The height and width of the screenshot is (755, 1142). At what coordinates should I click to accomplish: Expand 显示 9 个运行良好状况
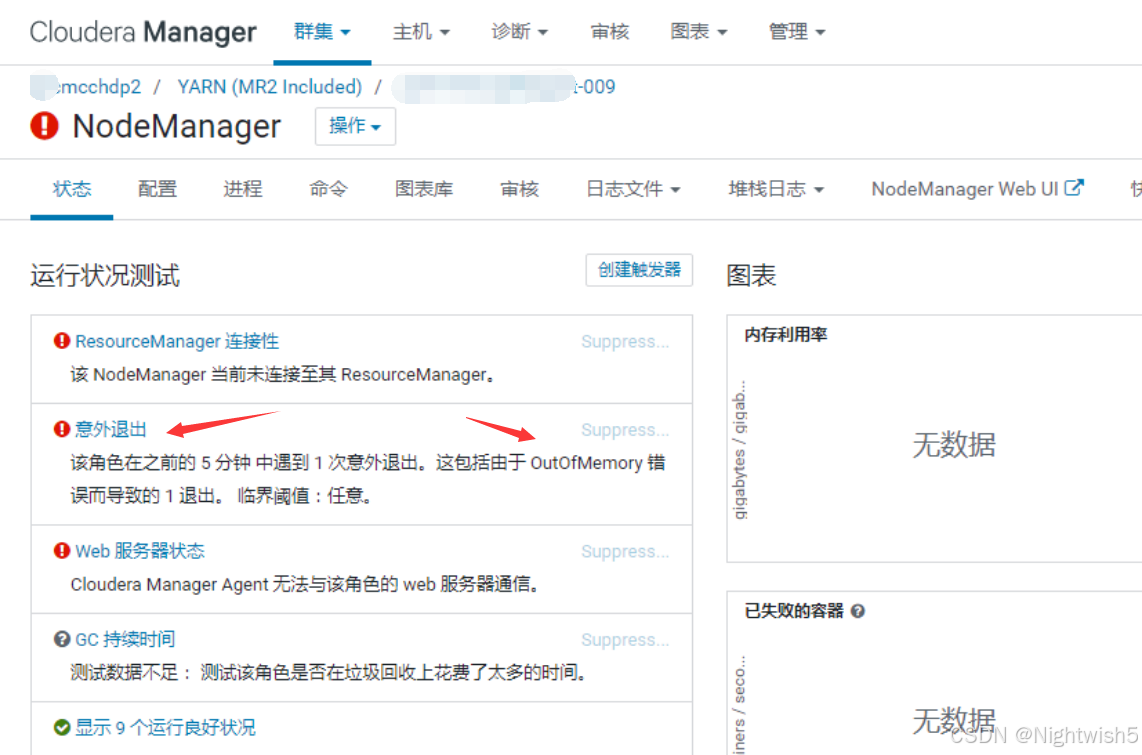pyautogui.click(x=165, y=727)
